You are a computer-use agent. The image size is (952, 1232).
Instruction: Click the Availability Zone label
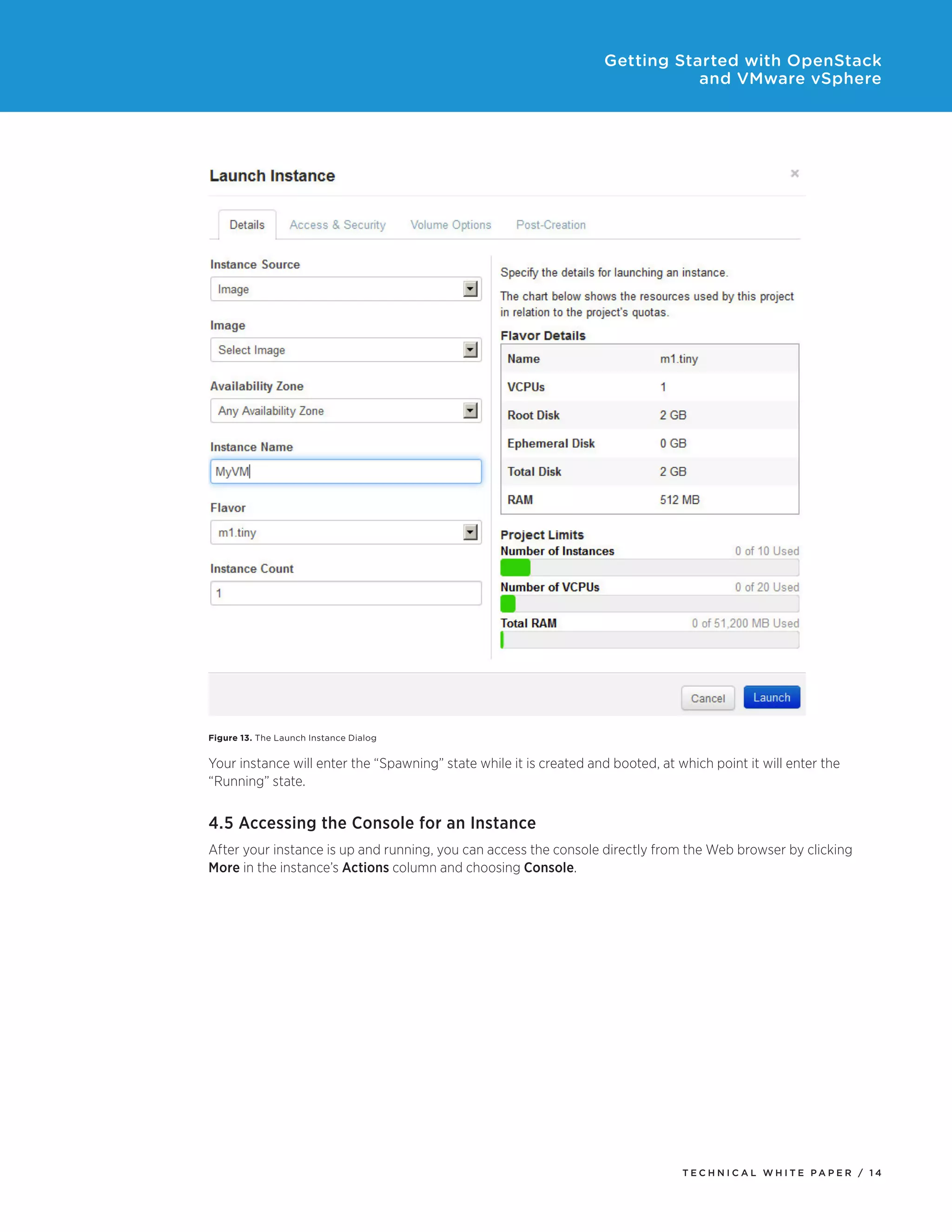point(257,386)
